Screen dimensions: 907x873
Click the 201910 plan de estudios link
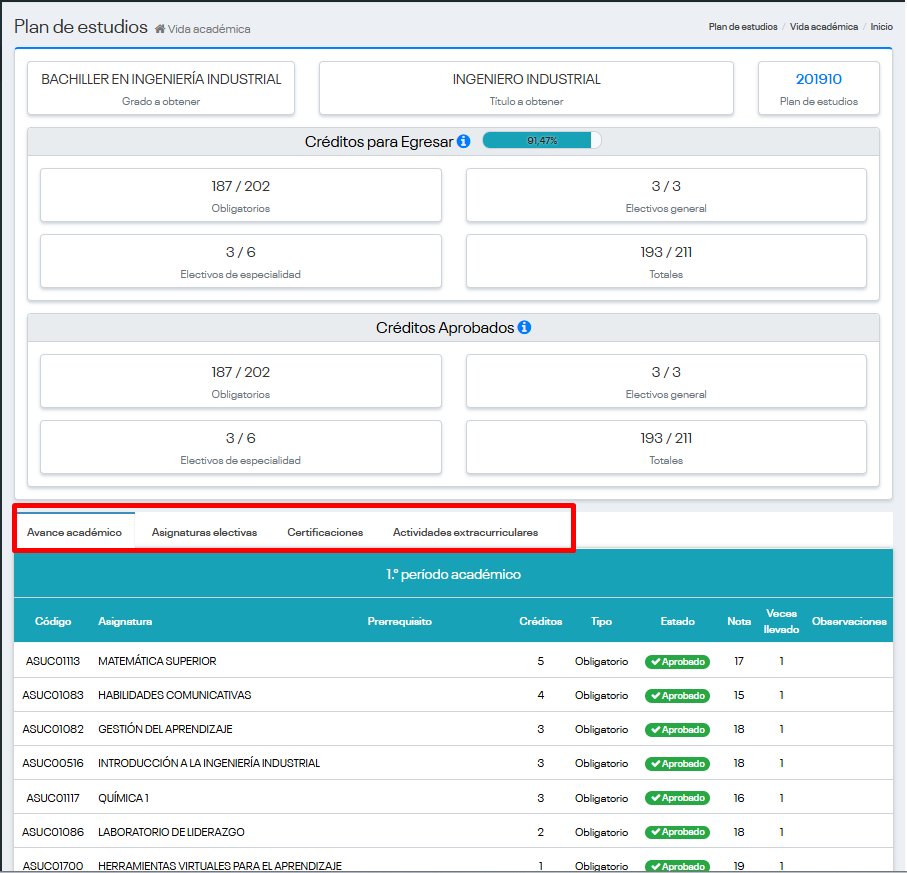818,79
